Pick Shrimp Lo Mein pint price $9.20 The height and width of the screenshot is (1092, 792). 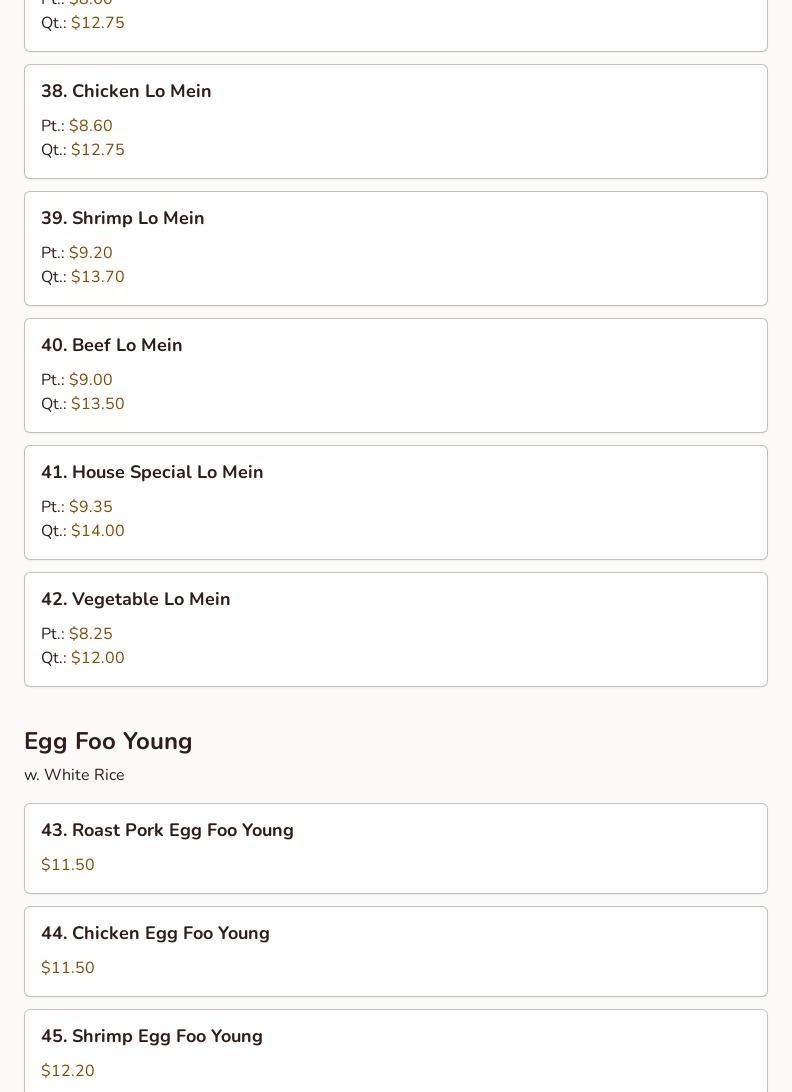point(90,253)
